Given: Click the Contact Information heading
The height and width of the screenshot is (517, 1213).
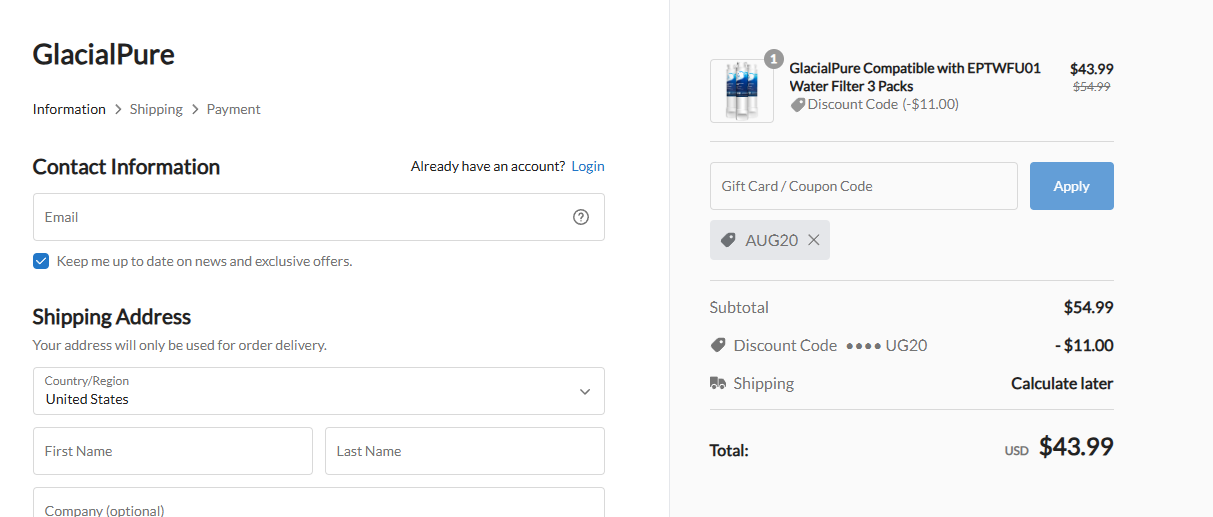Looking at the screenshot, I should pos(126,167).
